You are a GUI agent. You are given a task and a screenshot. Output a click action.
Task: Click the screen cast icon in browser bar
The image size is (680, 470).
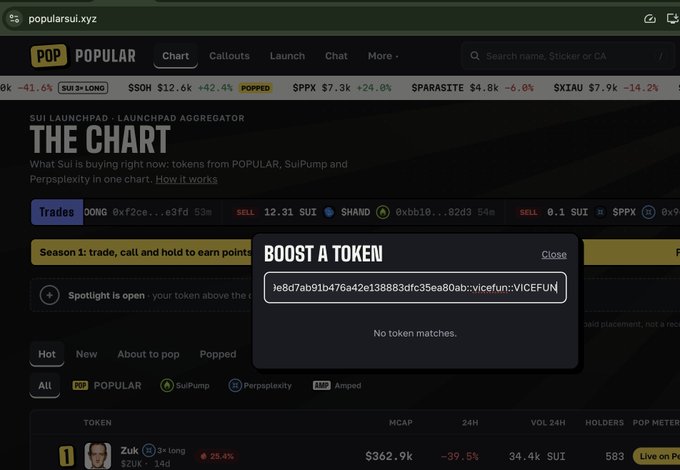tap(673, 19)
